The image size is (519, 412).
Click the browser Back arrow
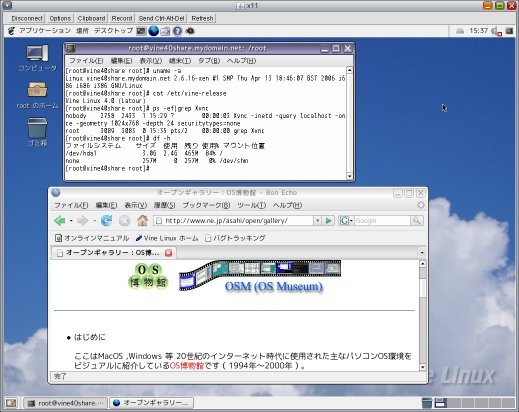[x=60, y=220]
